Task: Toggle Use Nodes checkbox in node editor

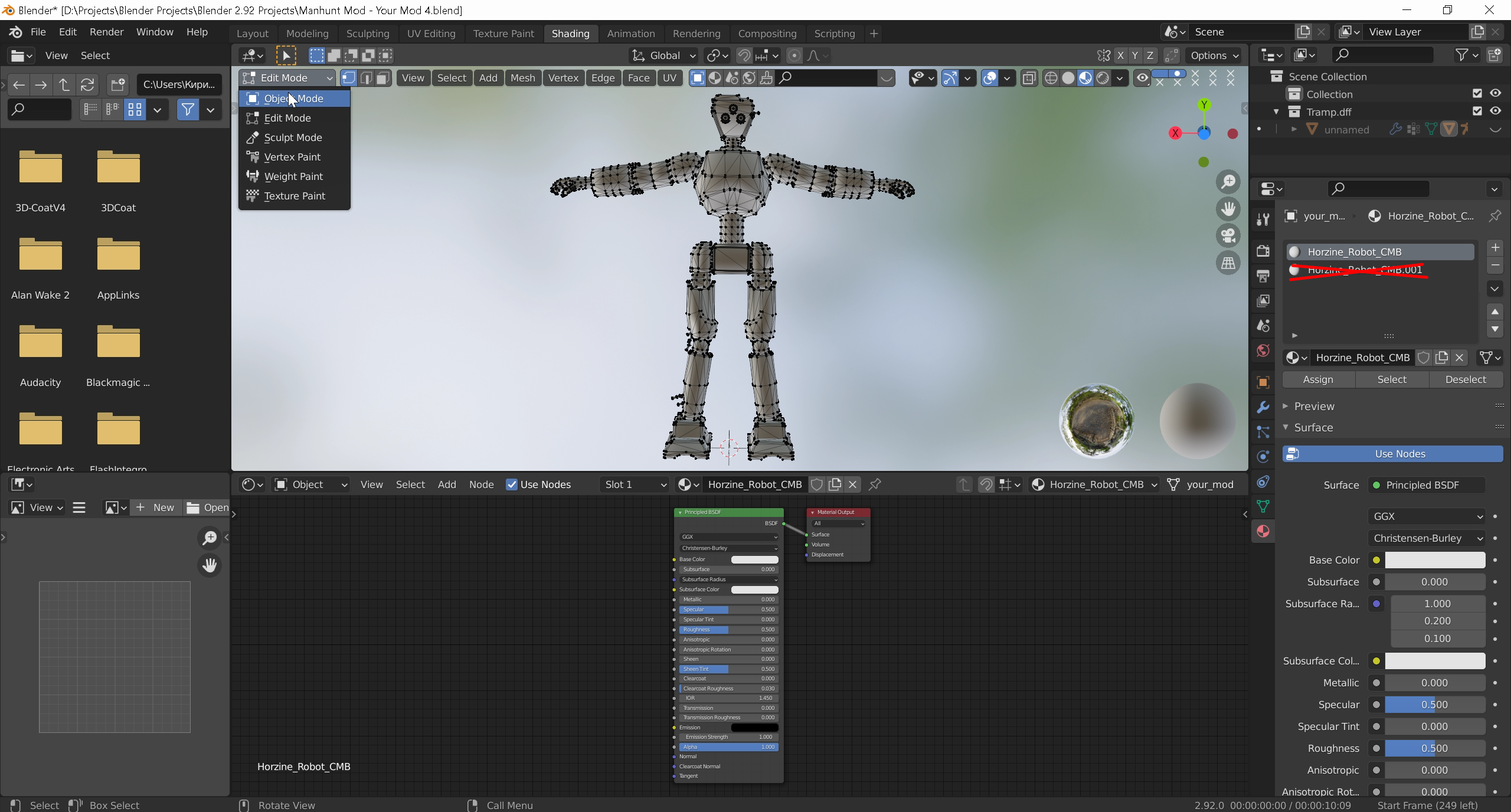Action: point(512,484)
